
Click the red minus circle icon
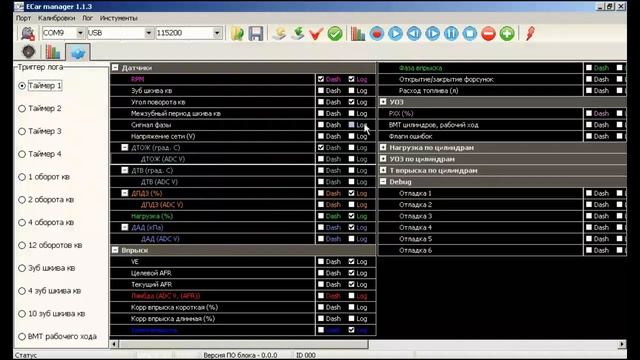click(x=489, y=33)
